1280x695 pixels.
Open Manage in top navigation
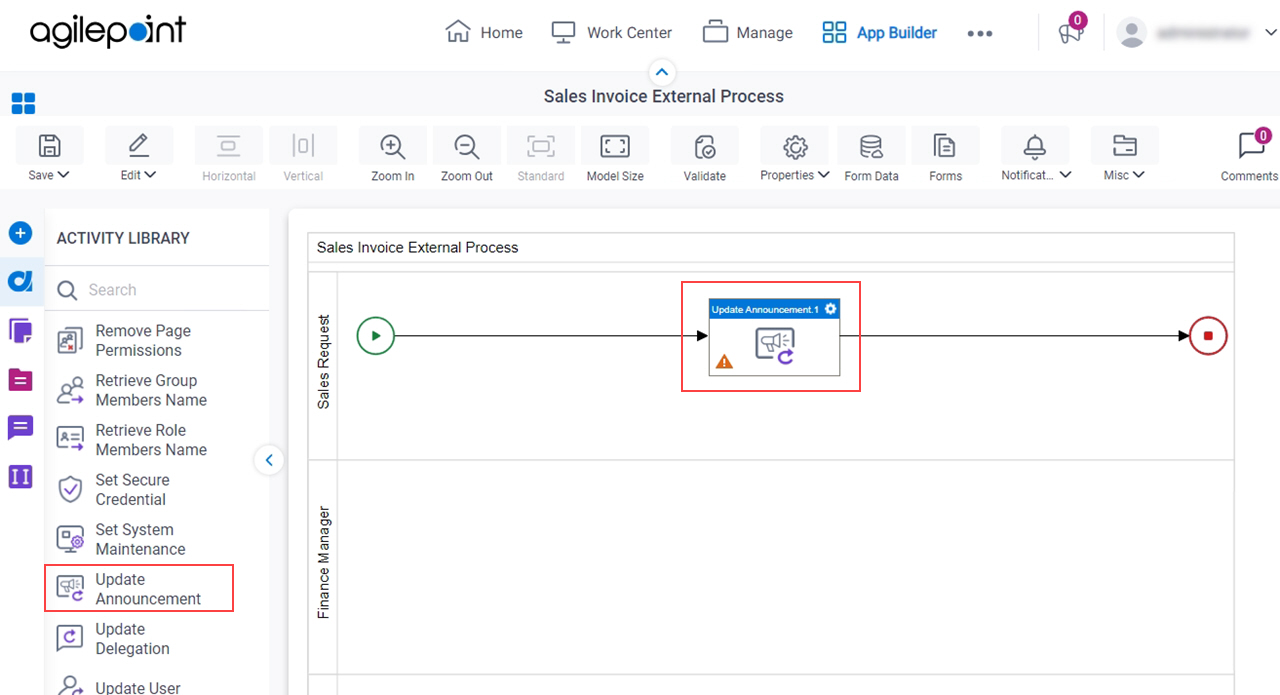coord(748,32)
